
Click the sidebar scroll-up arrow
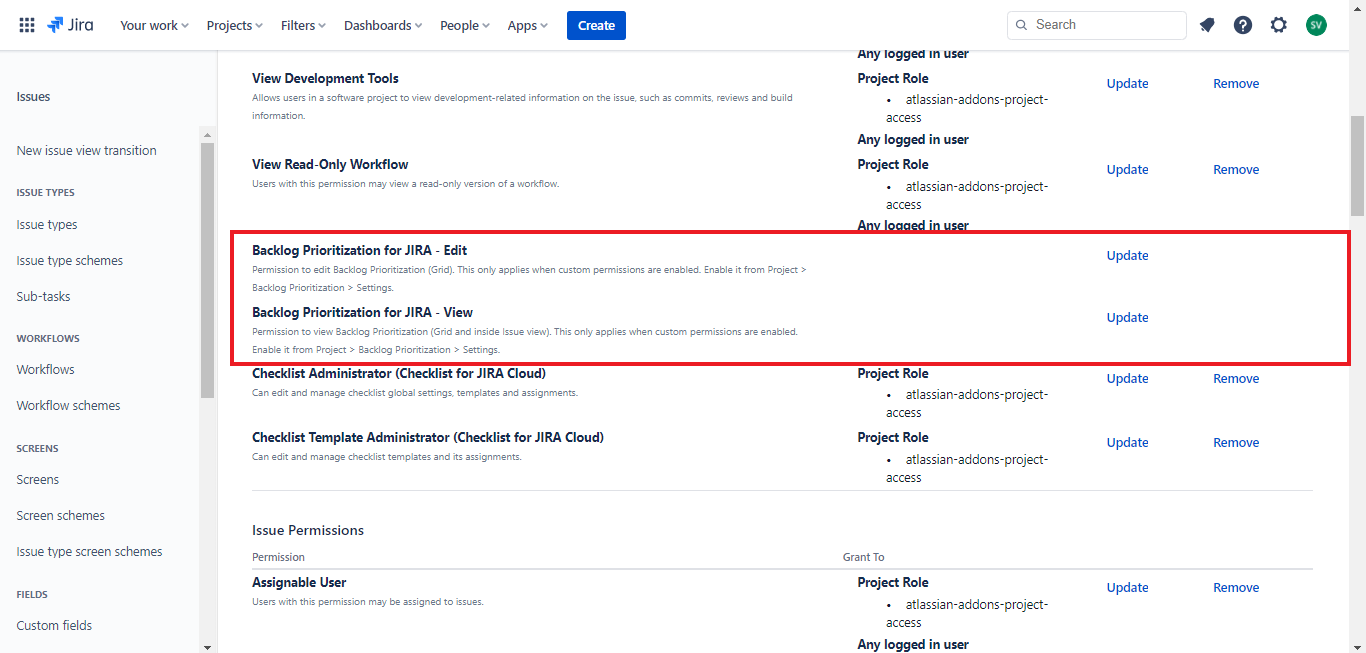coord(208,134)
